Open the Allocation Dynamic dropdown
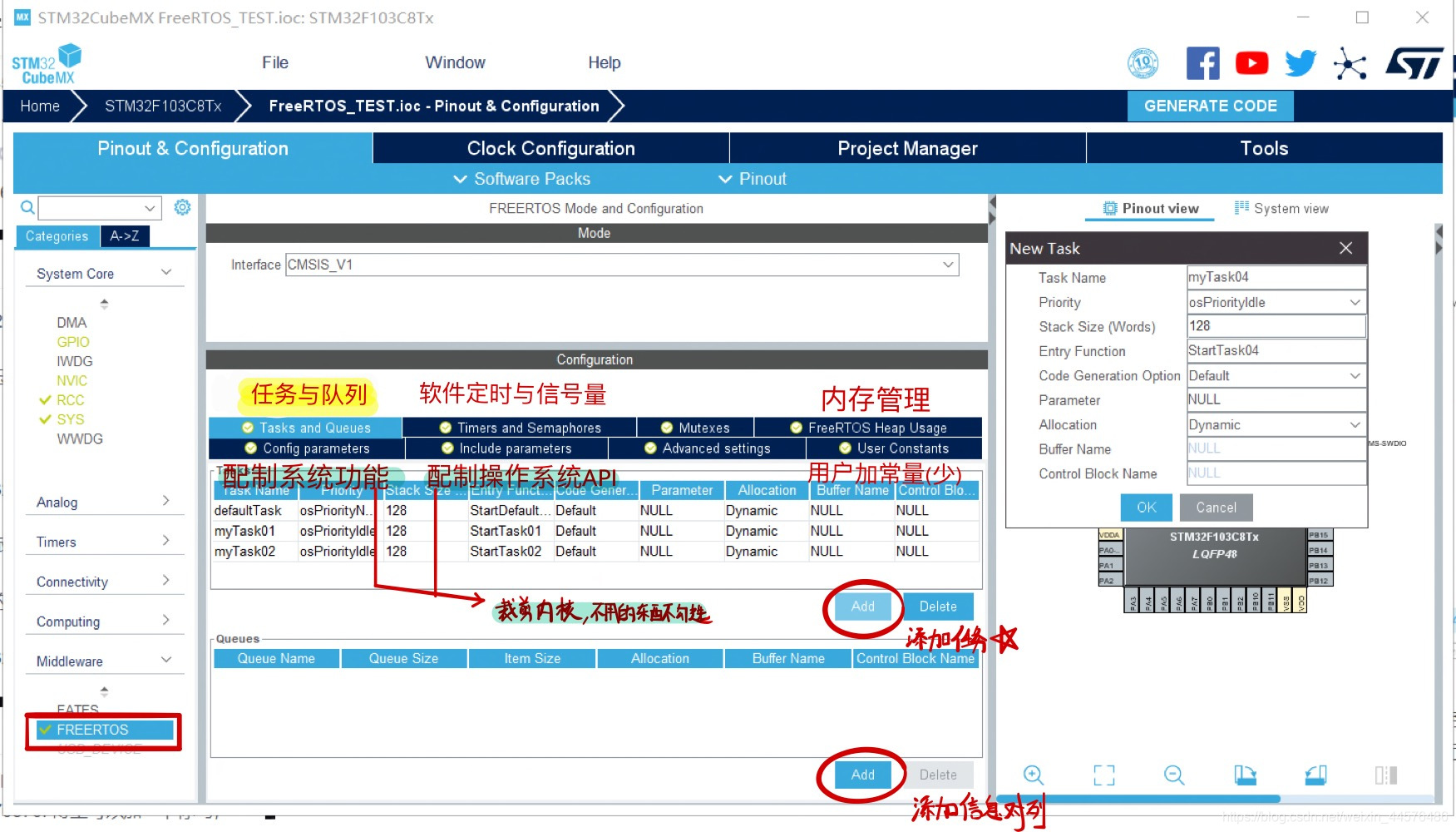 point(1355,424)
